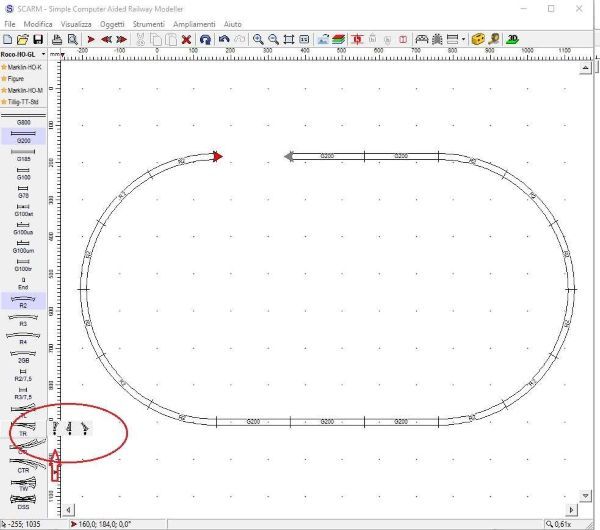600x530 pixels.
Task: Switch to the 3D view icon
Action: click(512, 39)
